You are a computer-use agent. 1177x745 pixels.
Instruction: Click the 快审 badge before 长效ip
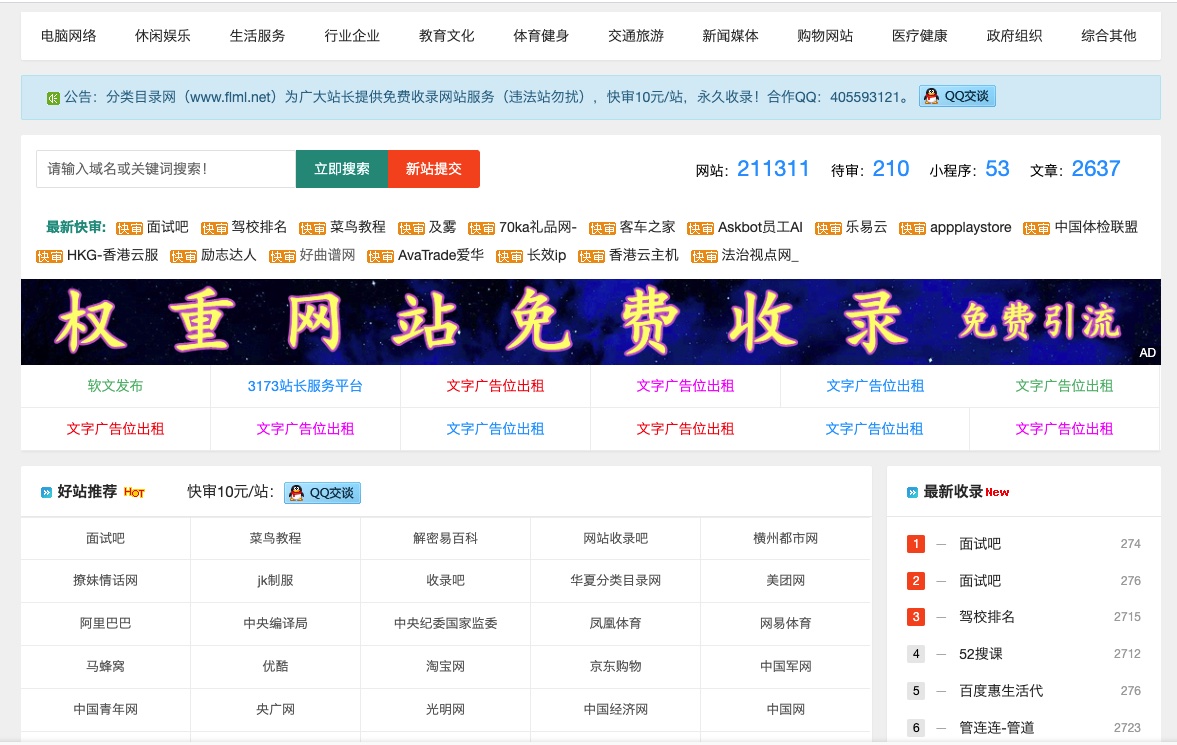509,257
